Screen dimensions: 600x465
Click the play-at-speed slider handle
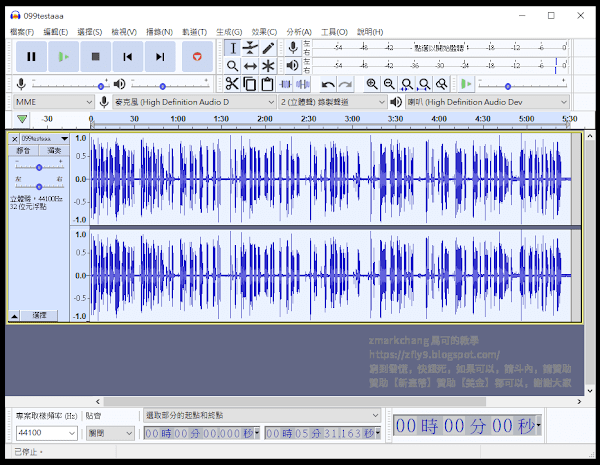(x=508, y=86)
